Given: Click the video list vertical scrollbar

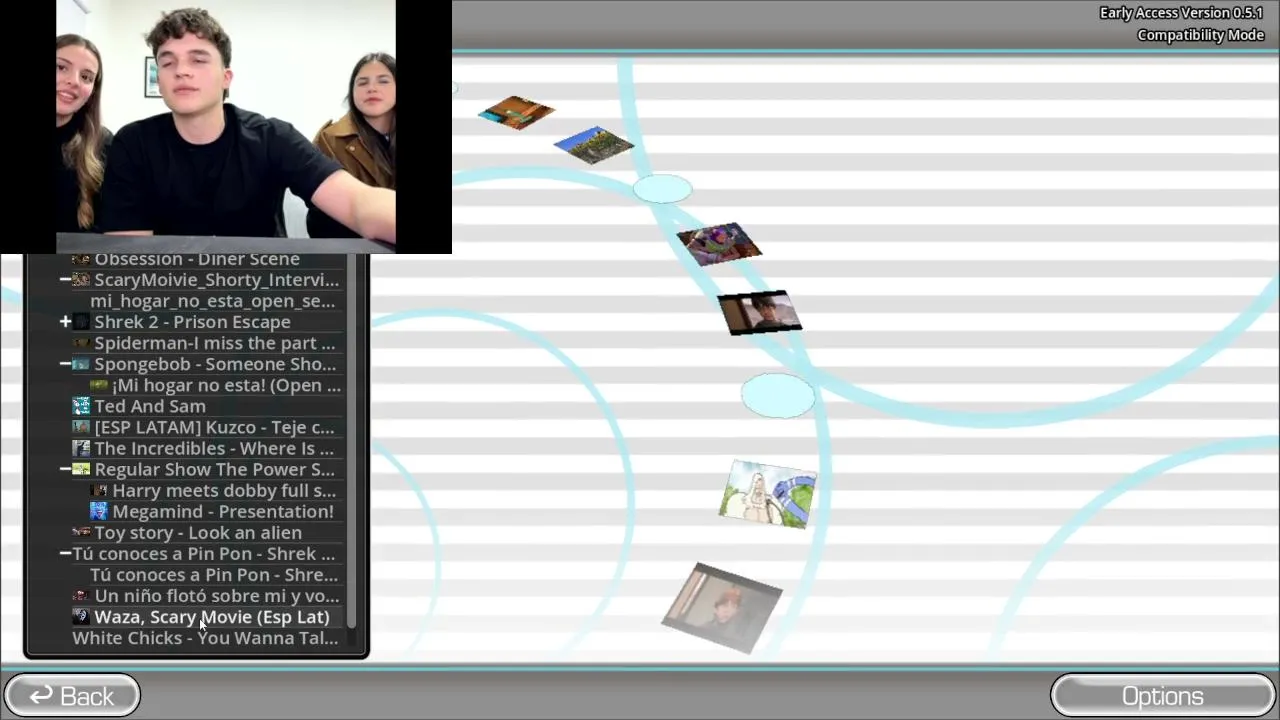Looking at the screenshot, I should click(351, 440).
